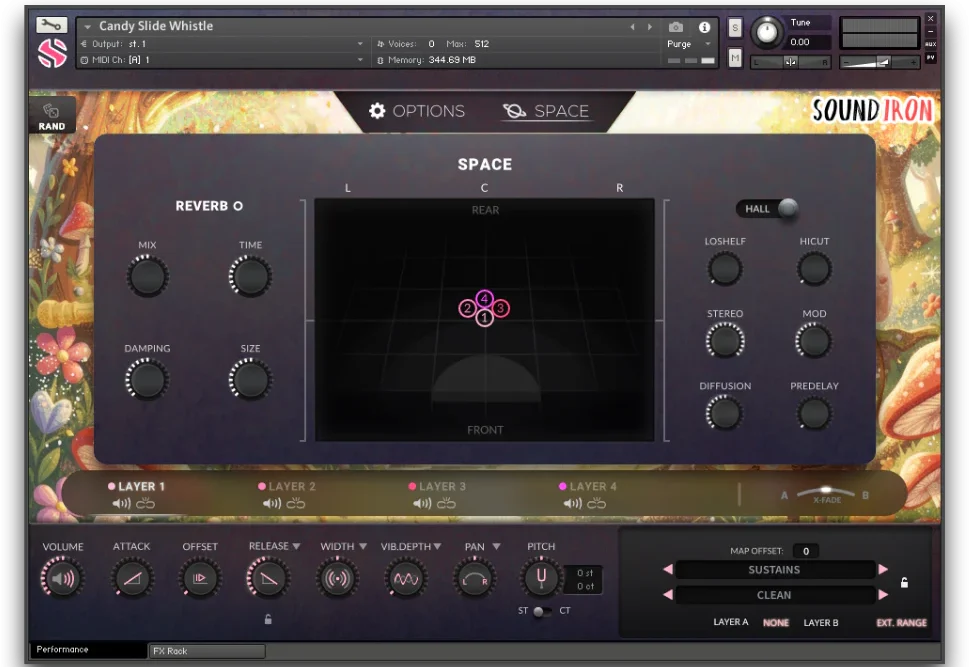Click the padlock icon below Release knob

[268, 619]
